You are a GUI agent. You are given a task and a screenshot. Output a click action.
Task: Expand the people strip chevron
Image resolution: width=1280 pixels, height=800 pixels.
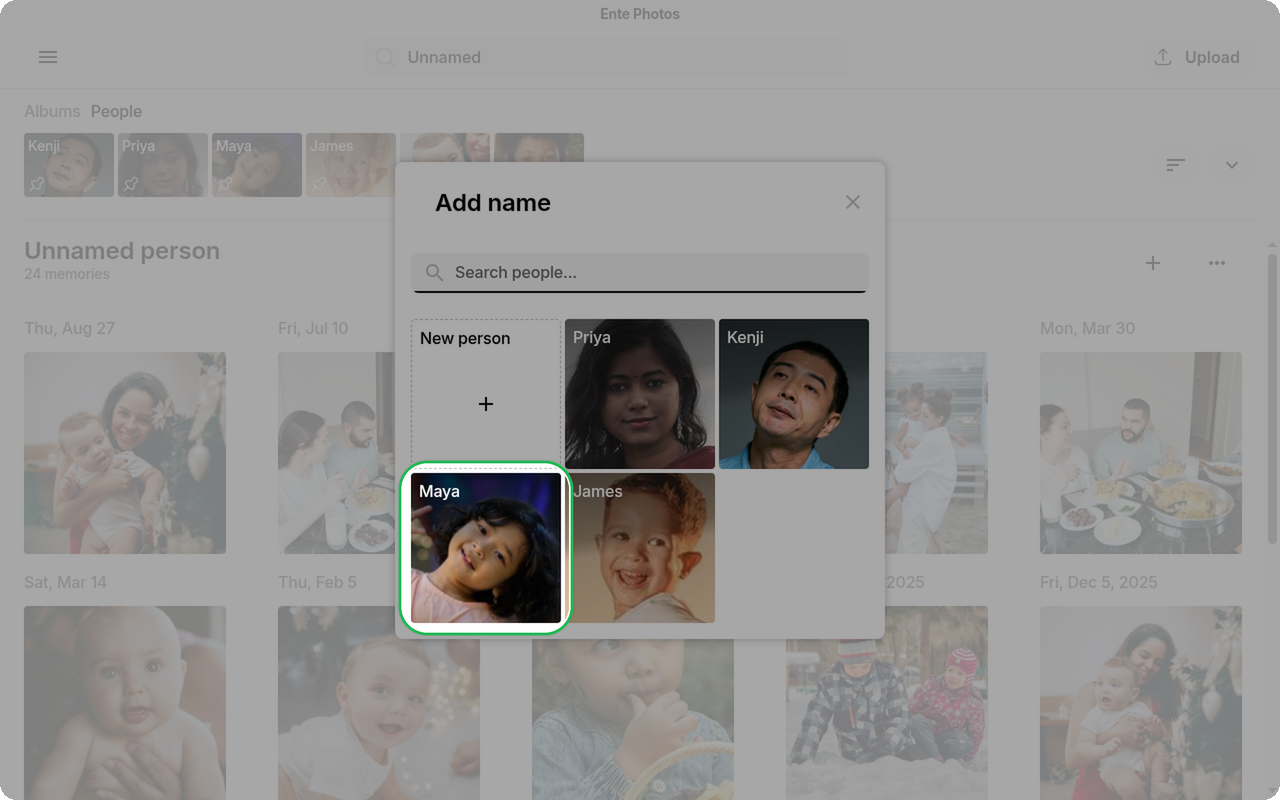(x=1232, y=165)
